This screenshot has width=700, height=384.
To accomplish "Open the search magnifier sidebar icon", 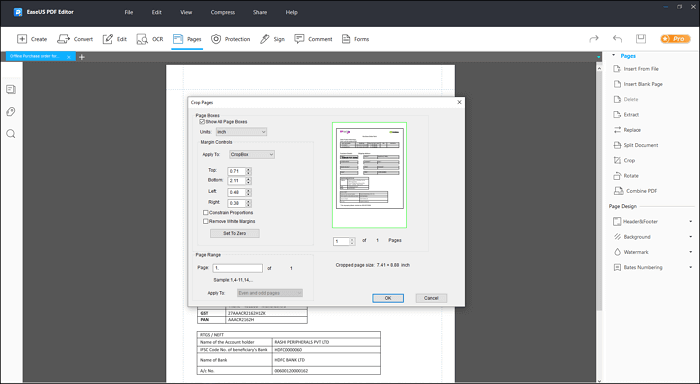I will coord(11,134).
